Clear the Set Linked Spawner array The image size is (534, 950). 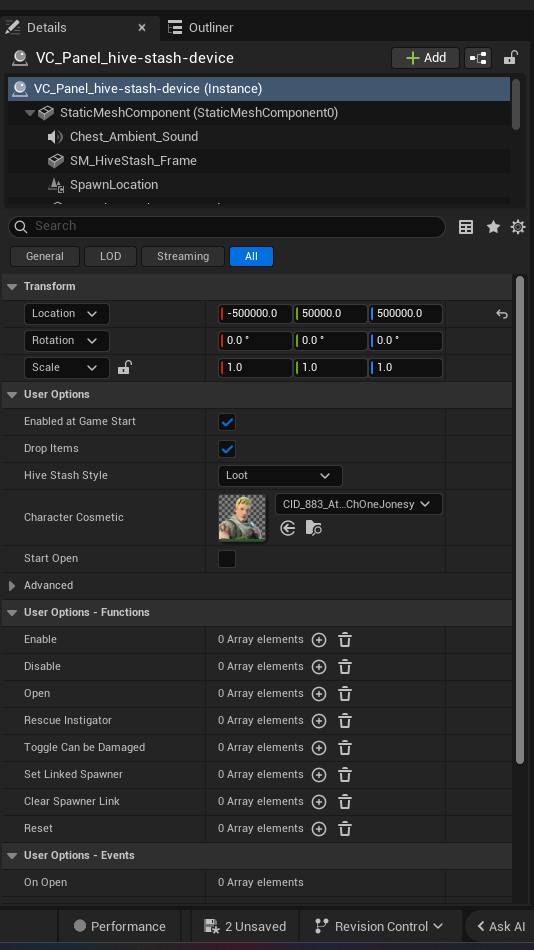point(345,775)
